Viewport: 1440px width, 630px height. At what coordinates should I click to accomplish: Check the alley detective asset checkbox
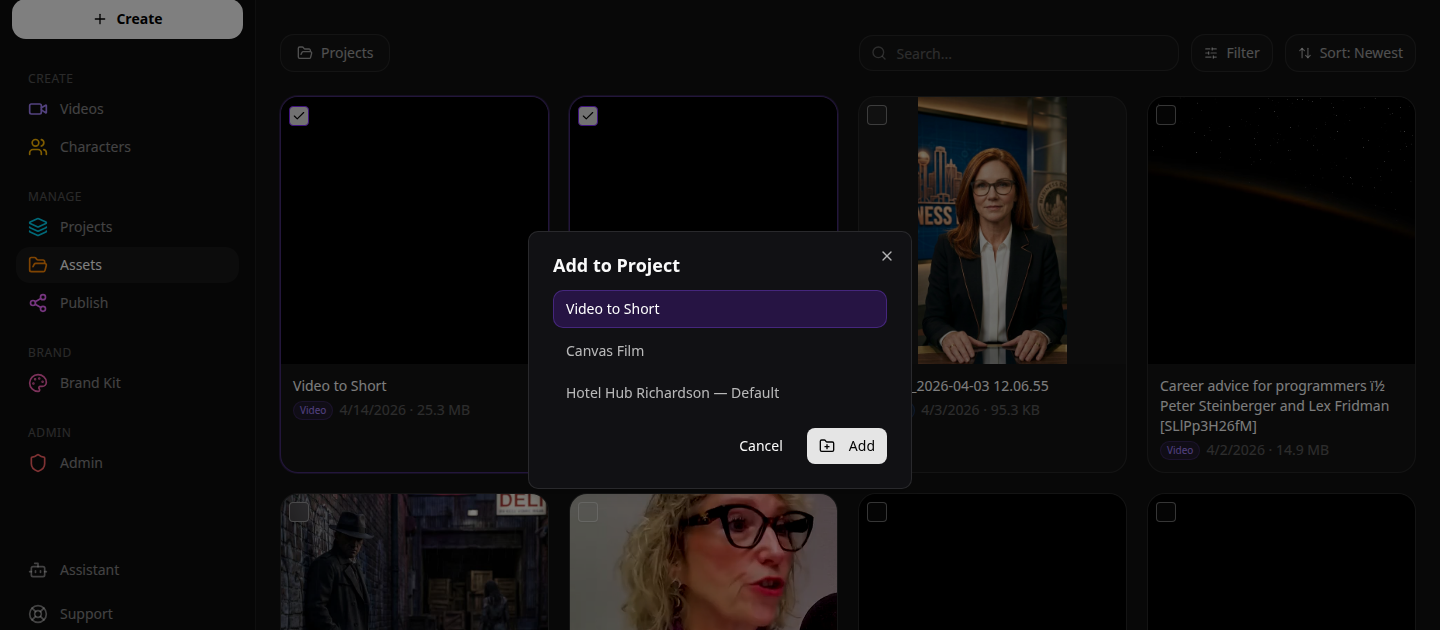coord(299,512)
